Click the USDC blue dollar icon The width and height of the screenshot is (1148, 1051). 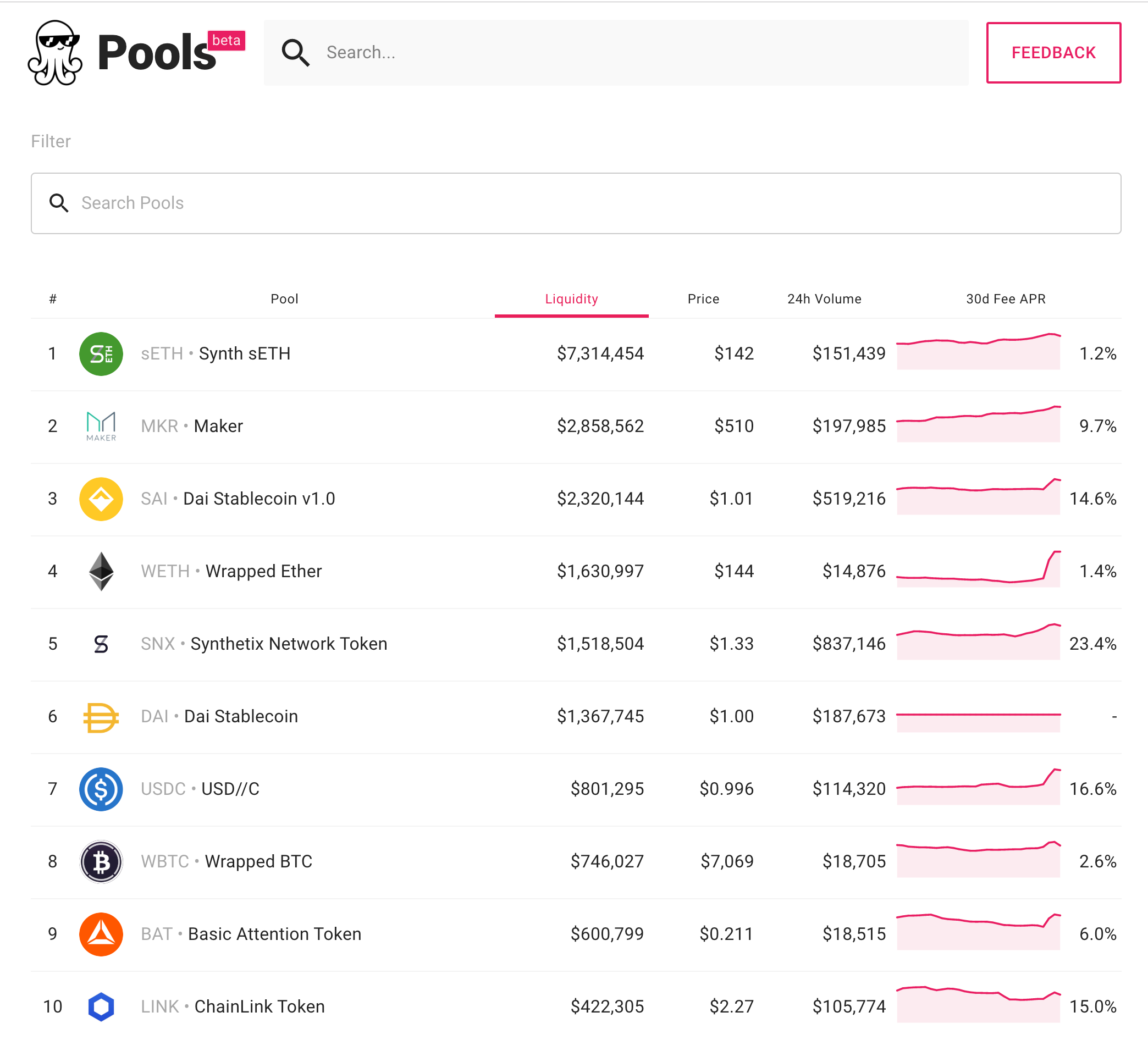coord(101,789)
